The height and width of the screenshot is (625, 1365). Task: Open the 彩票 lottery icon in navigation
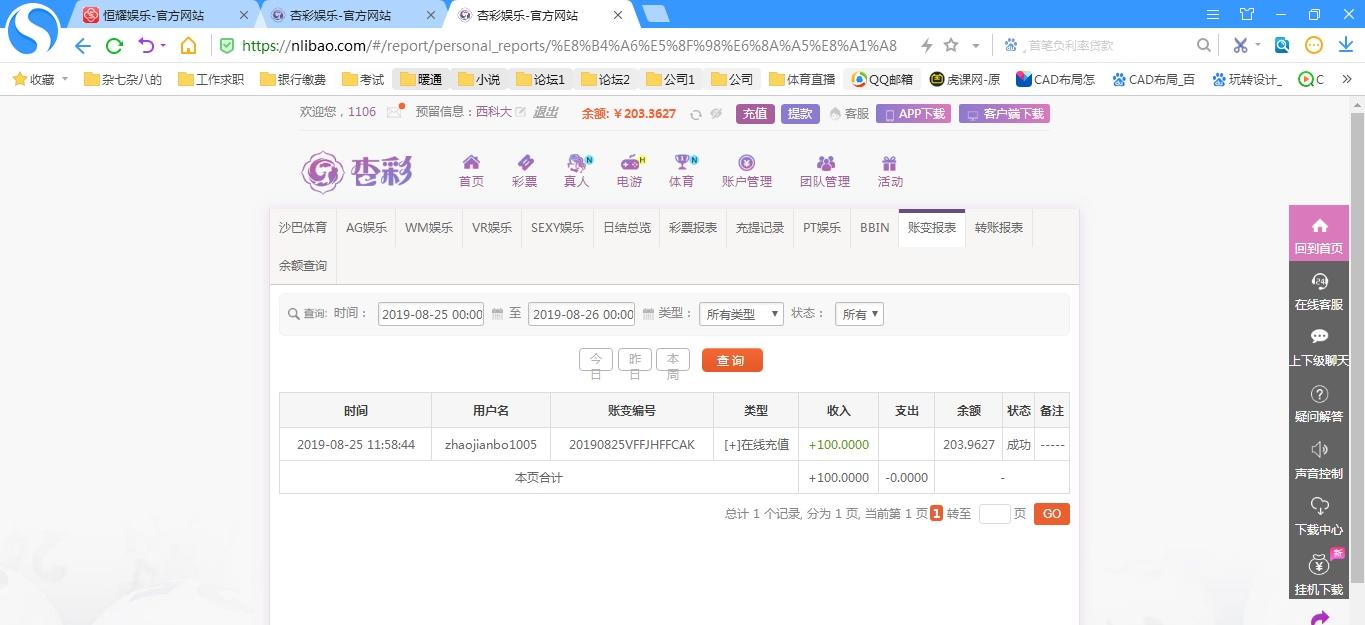tap(524, 164)
